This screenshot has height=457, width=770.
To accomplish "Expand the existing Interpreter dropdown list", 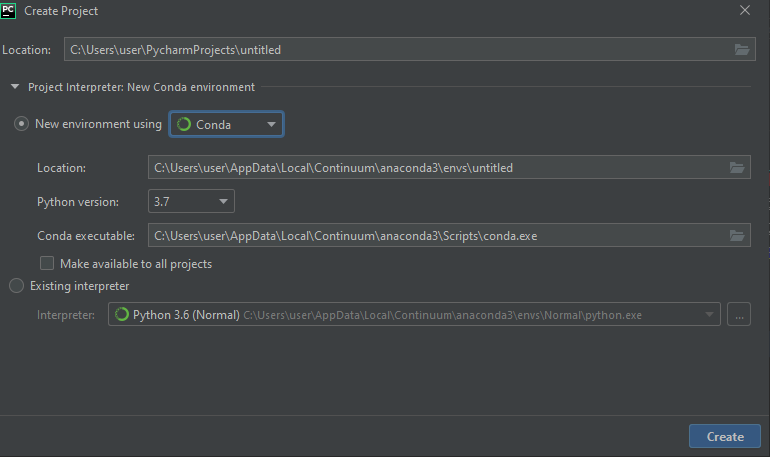I will pos(711,315).
